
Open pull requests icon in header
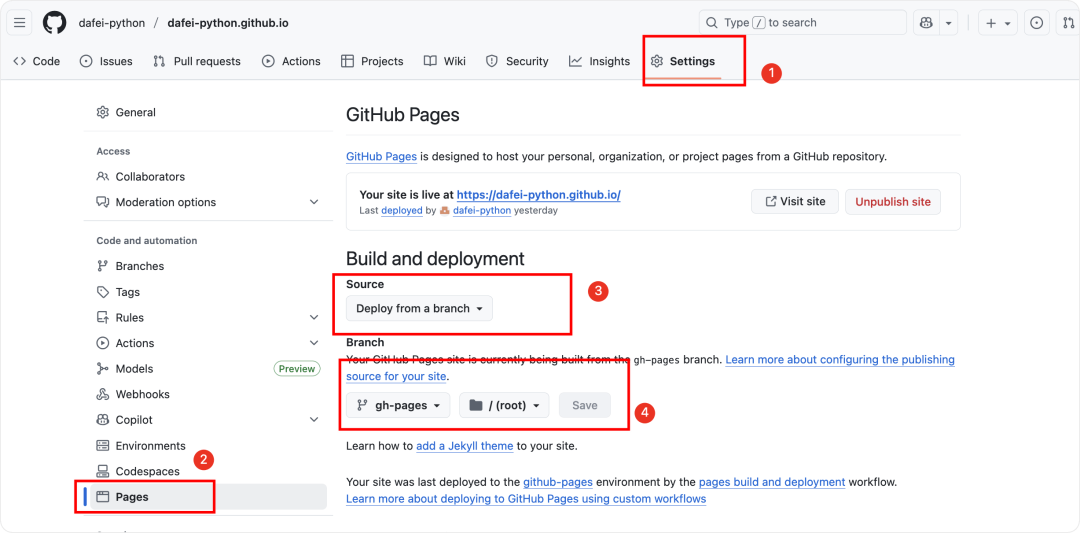pyautogui.click(x=1068, y=23)
